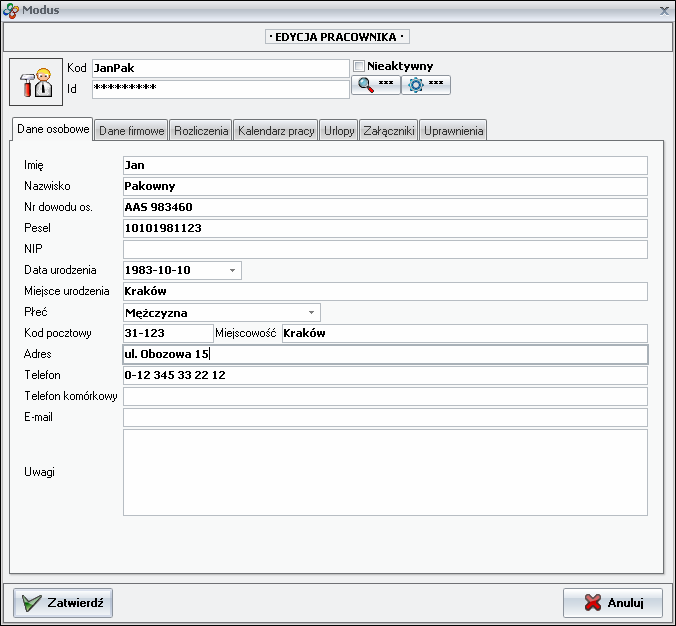Switch to the Dane firmowe tab
The height and width of the screenshot is (626, 676).
tap(132, 131)
